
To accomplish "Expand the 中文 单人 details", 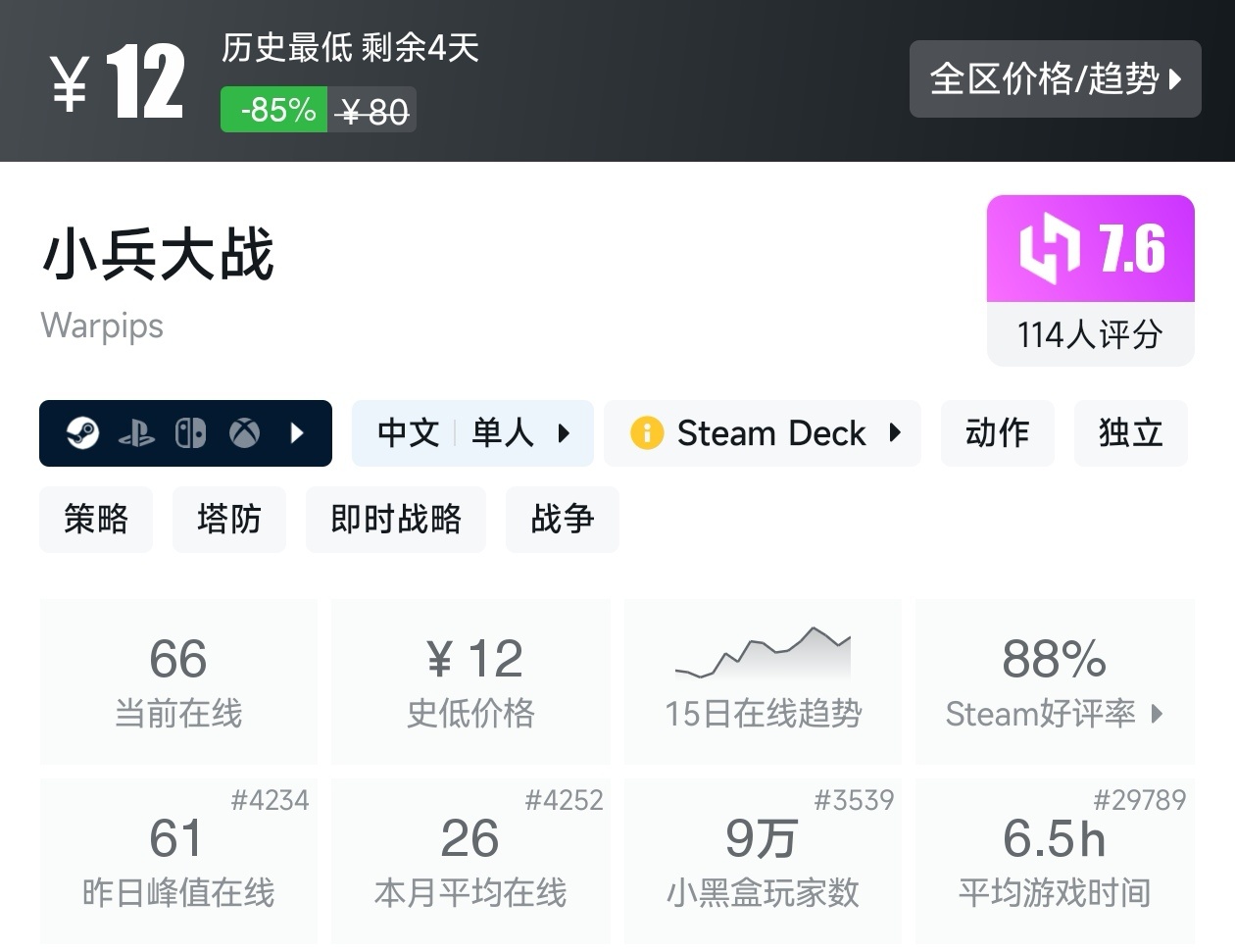I will coord(562,432).
